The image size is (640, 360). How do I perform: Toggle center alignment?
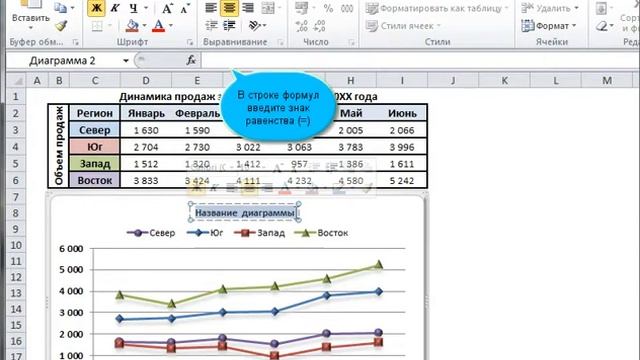pos(229,8)
